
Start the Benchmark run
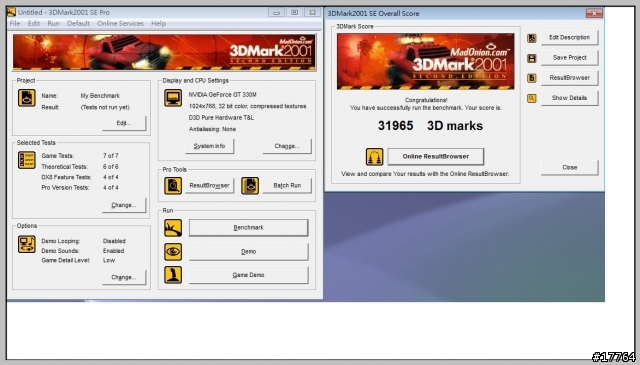pos(248,228)
